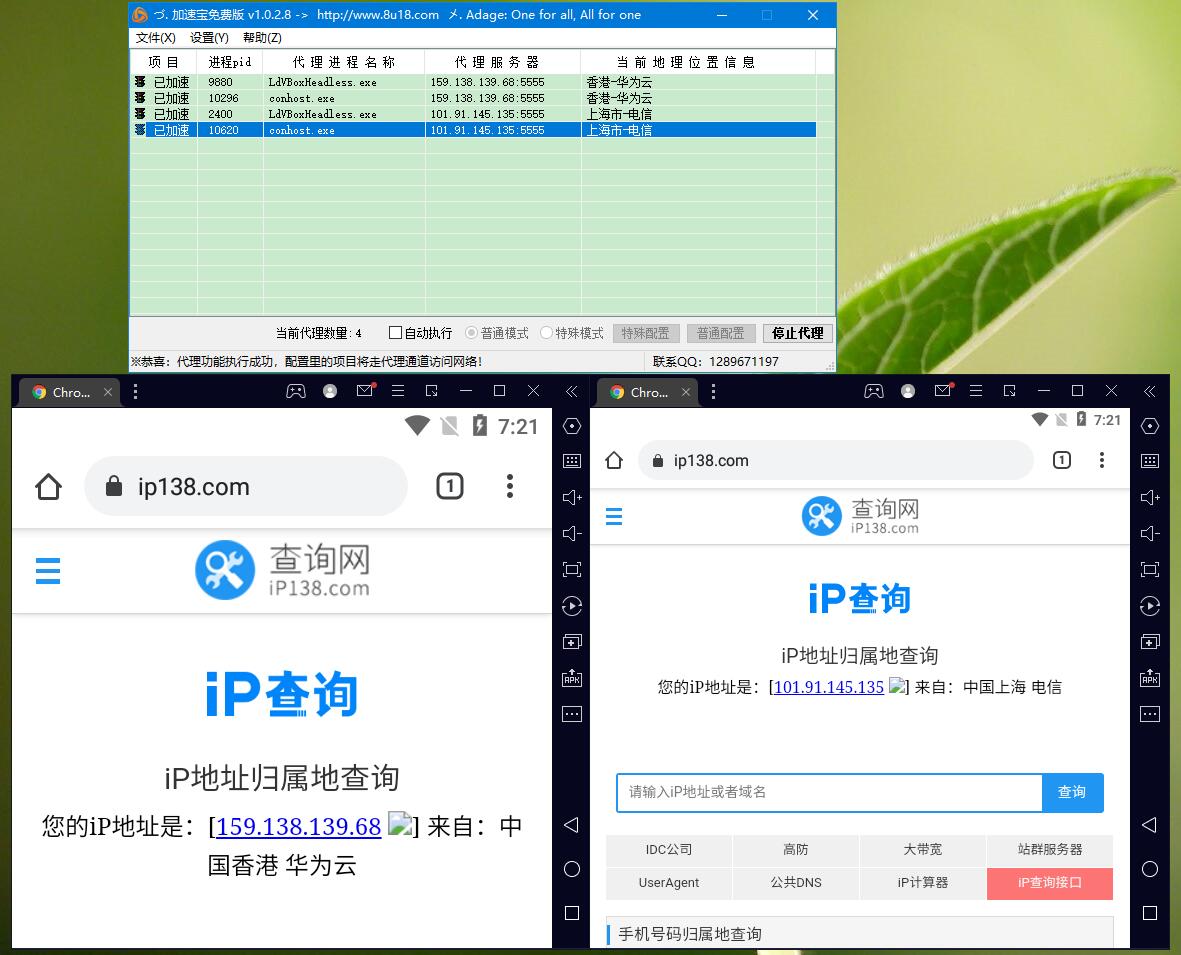This screenshot has width=1181, height=955.
Task: Open right emulator hamburger settings menu
Action: (x=975, y=391)
